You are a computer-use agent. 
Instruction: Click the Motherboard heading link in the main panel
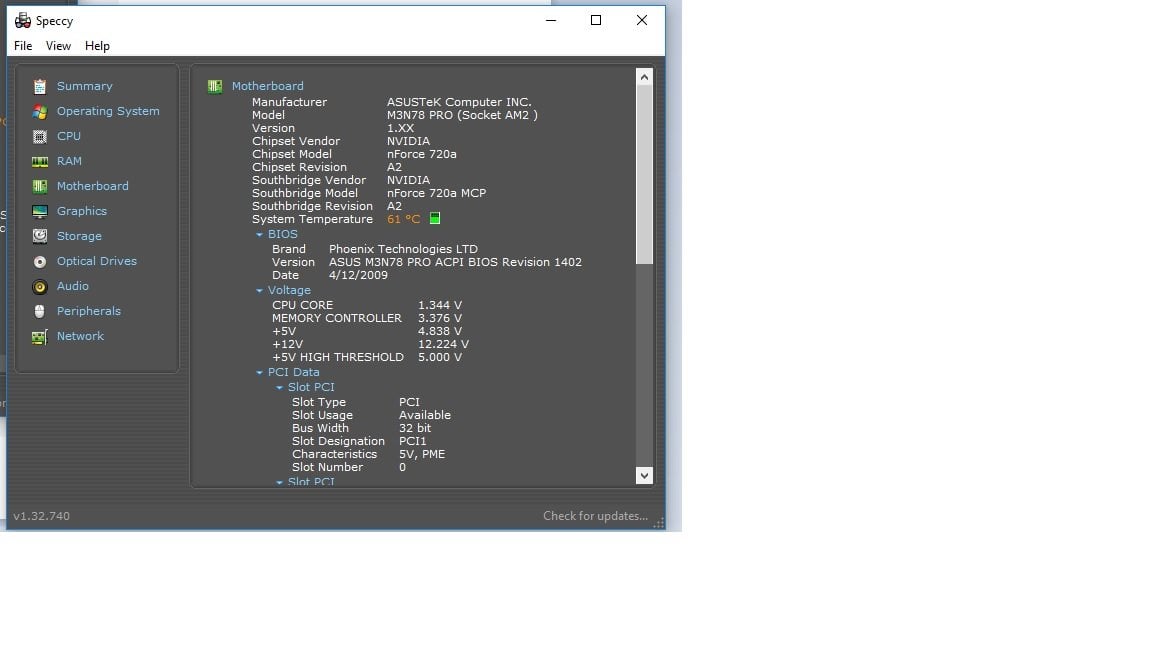[x=267, y=86]
